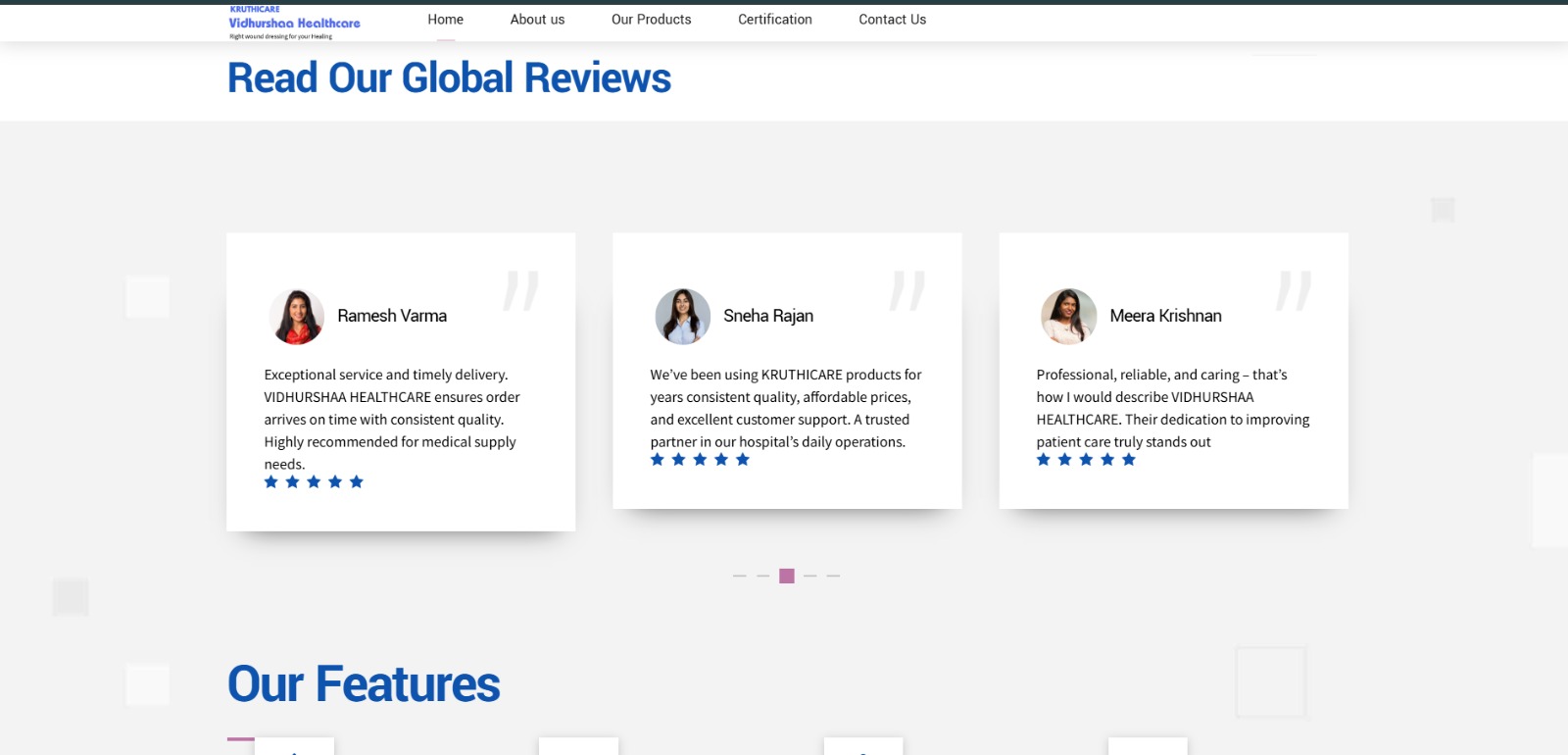Click the quote mark icon in Ramesh Varma's card
The width and height of the screenshot is (1568, 755).
point(521,291)
